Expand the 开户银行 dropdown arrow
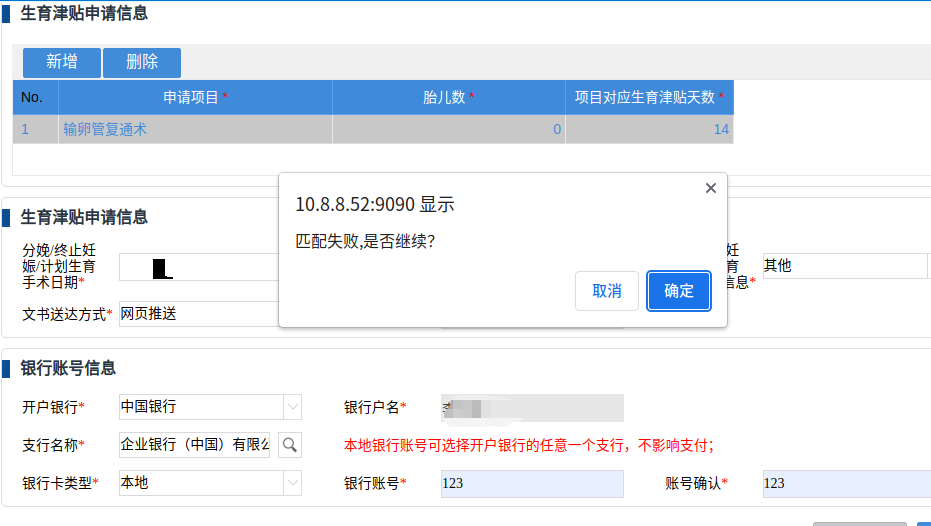Screen dimensions: 931x526 point(292,407)
